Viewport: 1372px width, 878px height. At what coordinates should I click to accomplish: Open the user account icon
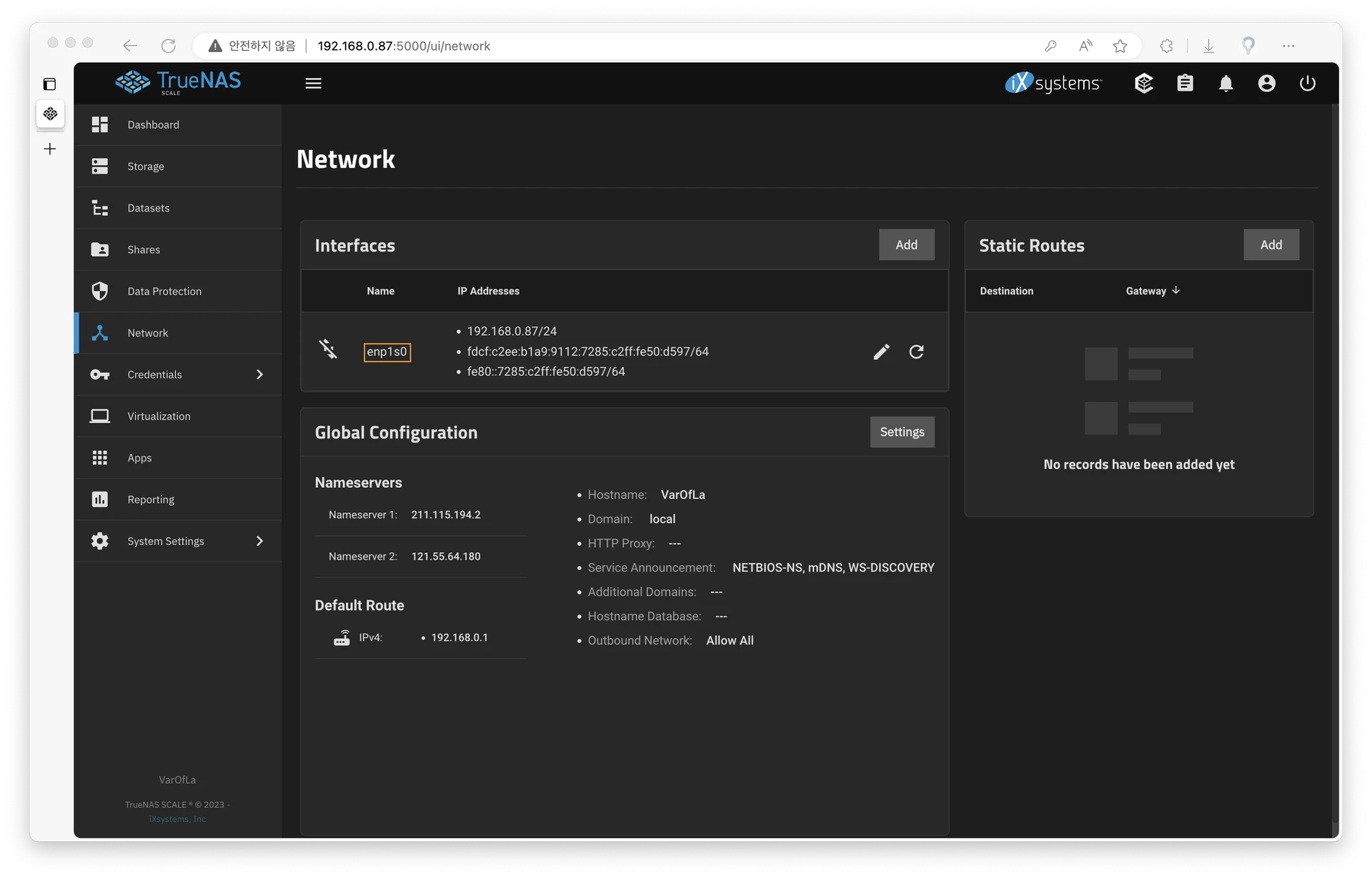1266,84
